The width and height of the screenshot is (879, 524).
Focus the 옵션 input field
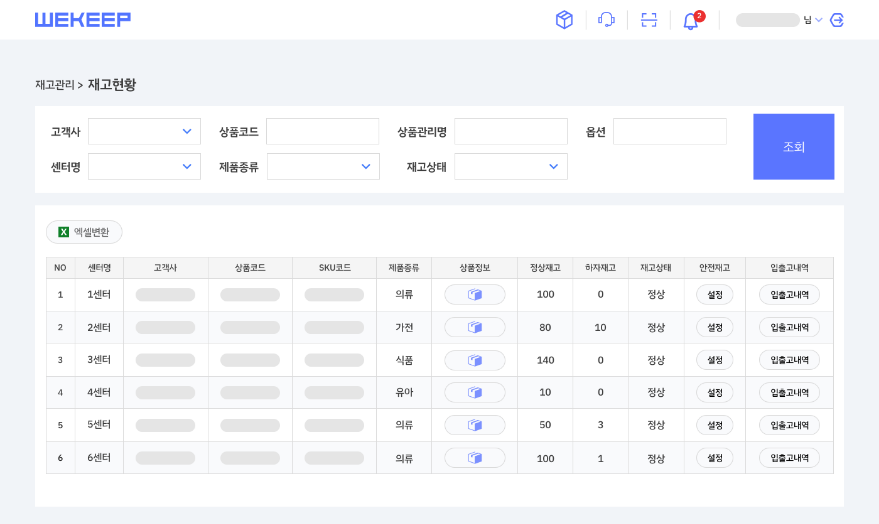(670, 132)
